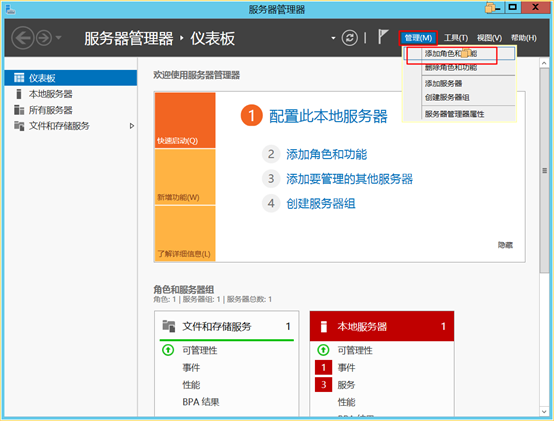Open the 工具(T) menu
The image size is (554, 421).
tap(456, 38)
